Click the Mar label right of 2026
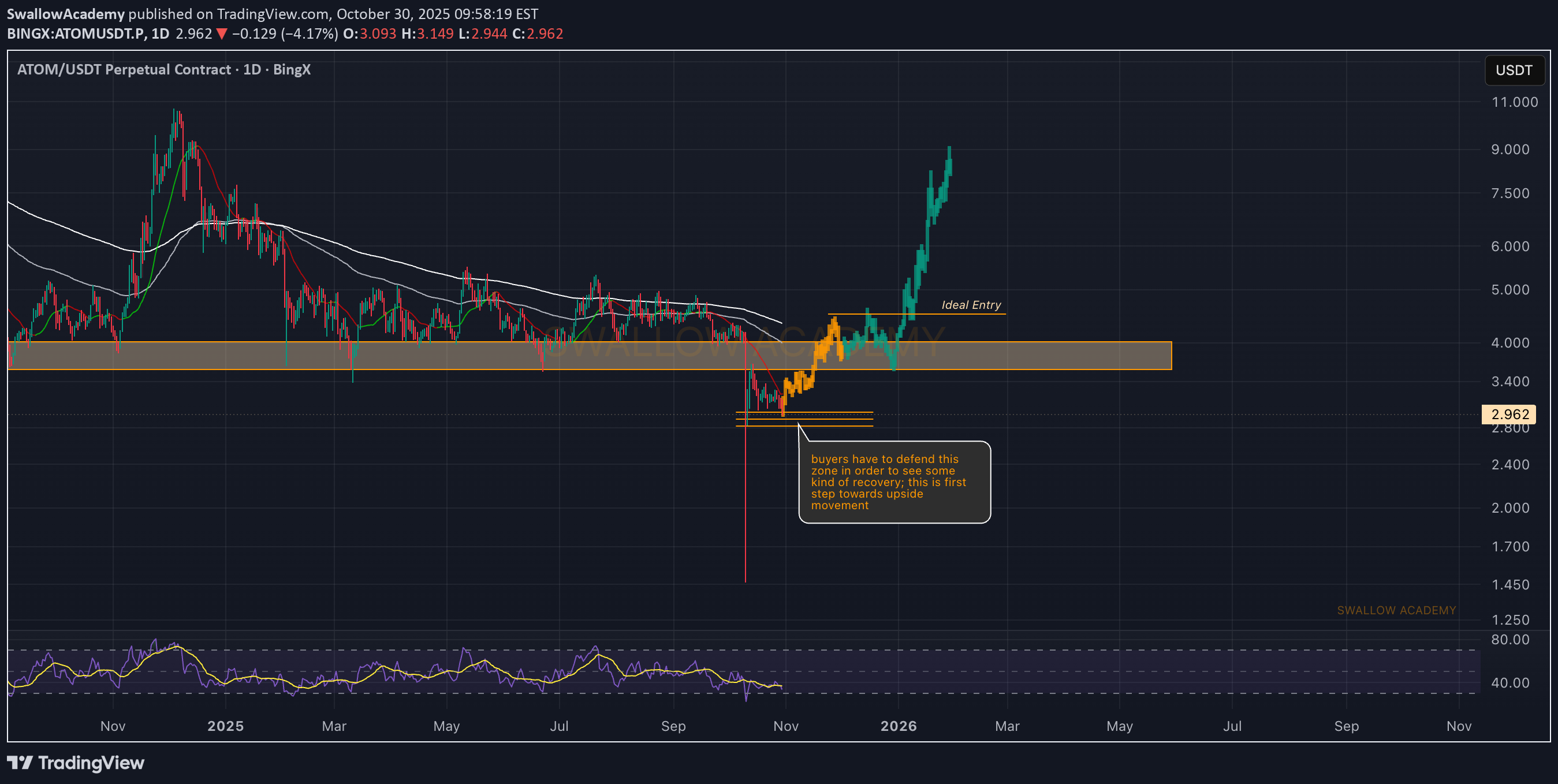This screenshot has width=1558, height=784. coord(1007,726)
